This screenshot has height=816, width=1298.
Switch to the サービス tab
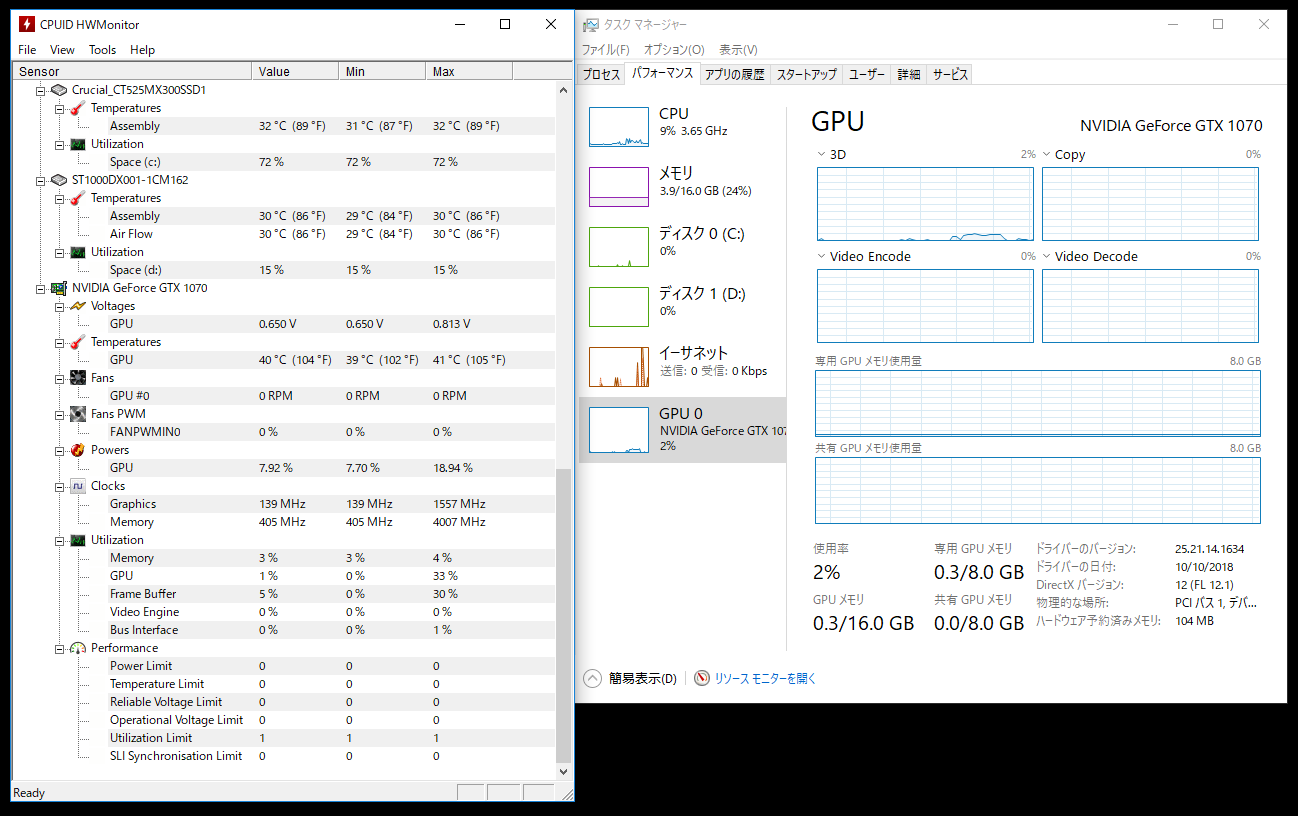coord(950,75)
